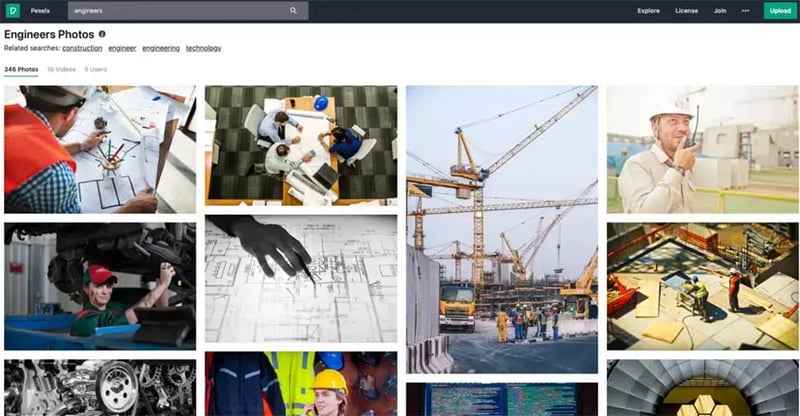Screen dimensions: 800x416
Task: Follow the construction related search
Action: click(82, 48)
